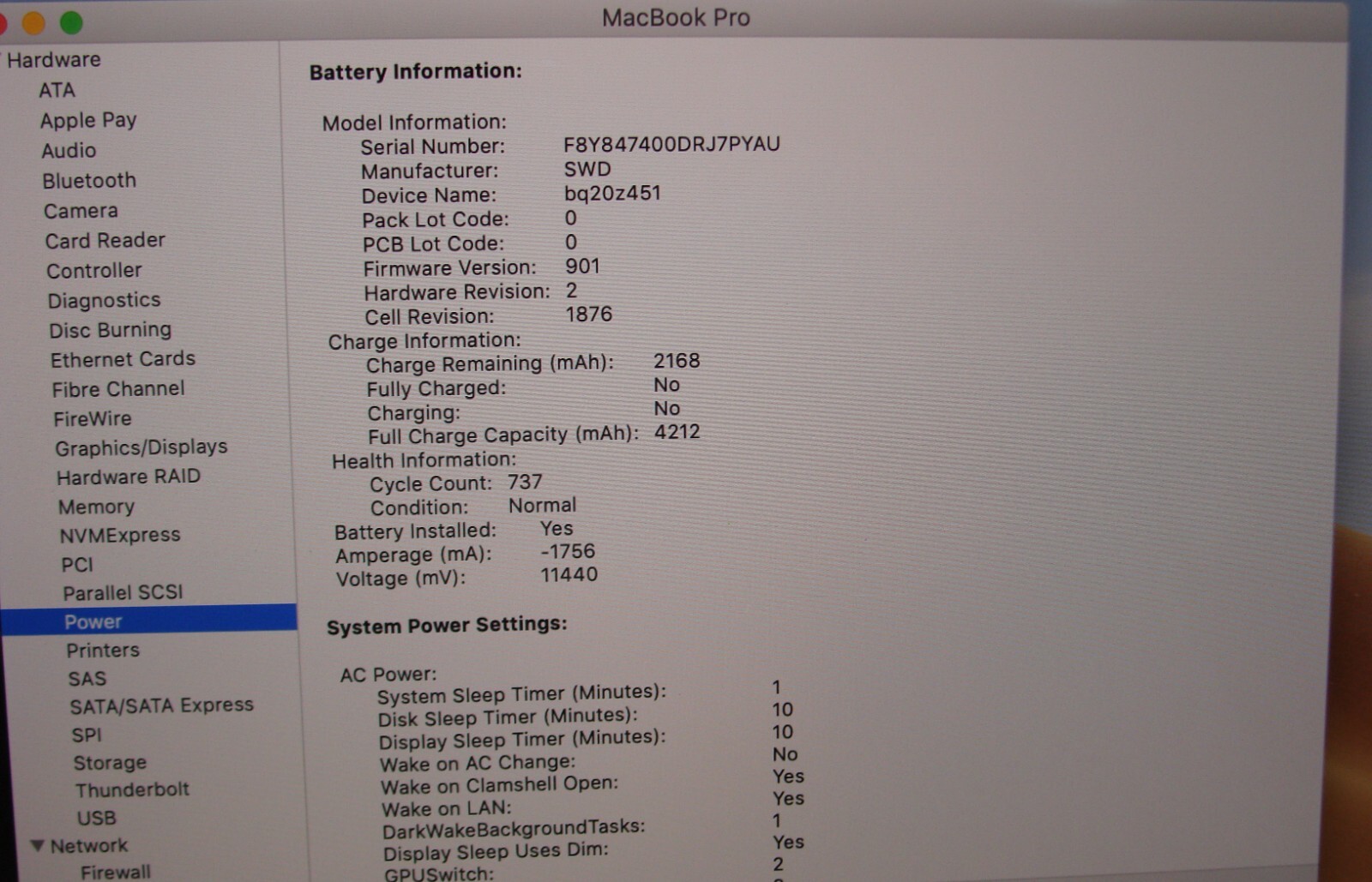Select the Camera sidebar item
Image resolution: width=1372 pixels, height=882 pixels.
81,210
